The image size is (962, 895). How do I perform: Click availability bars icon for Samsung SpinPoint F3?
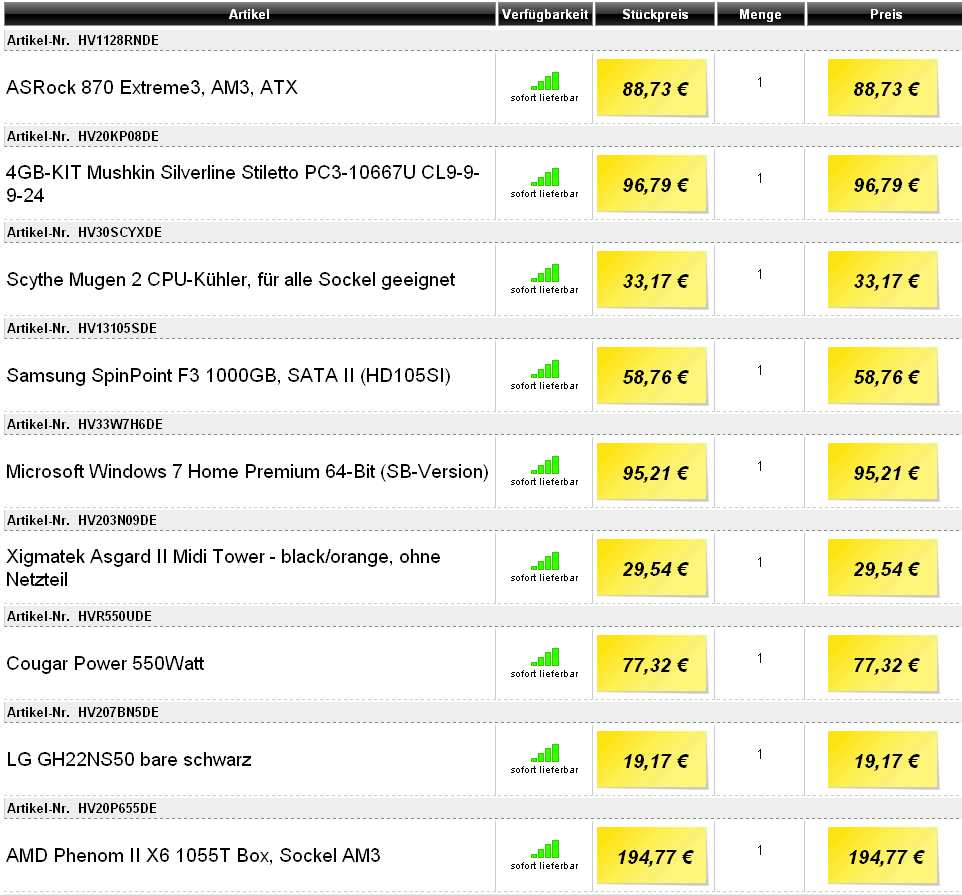coord(545,369)
